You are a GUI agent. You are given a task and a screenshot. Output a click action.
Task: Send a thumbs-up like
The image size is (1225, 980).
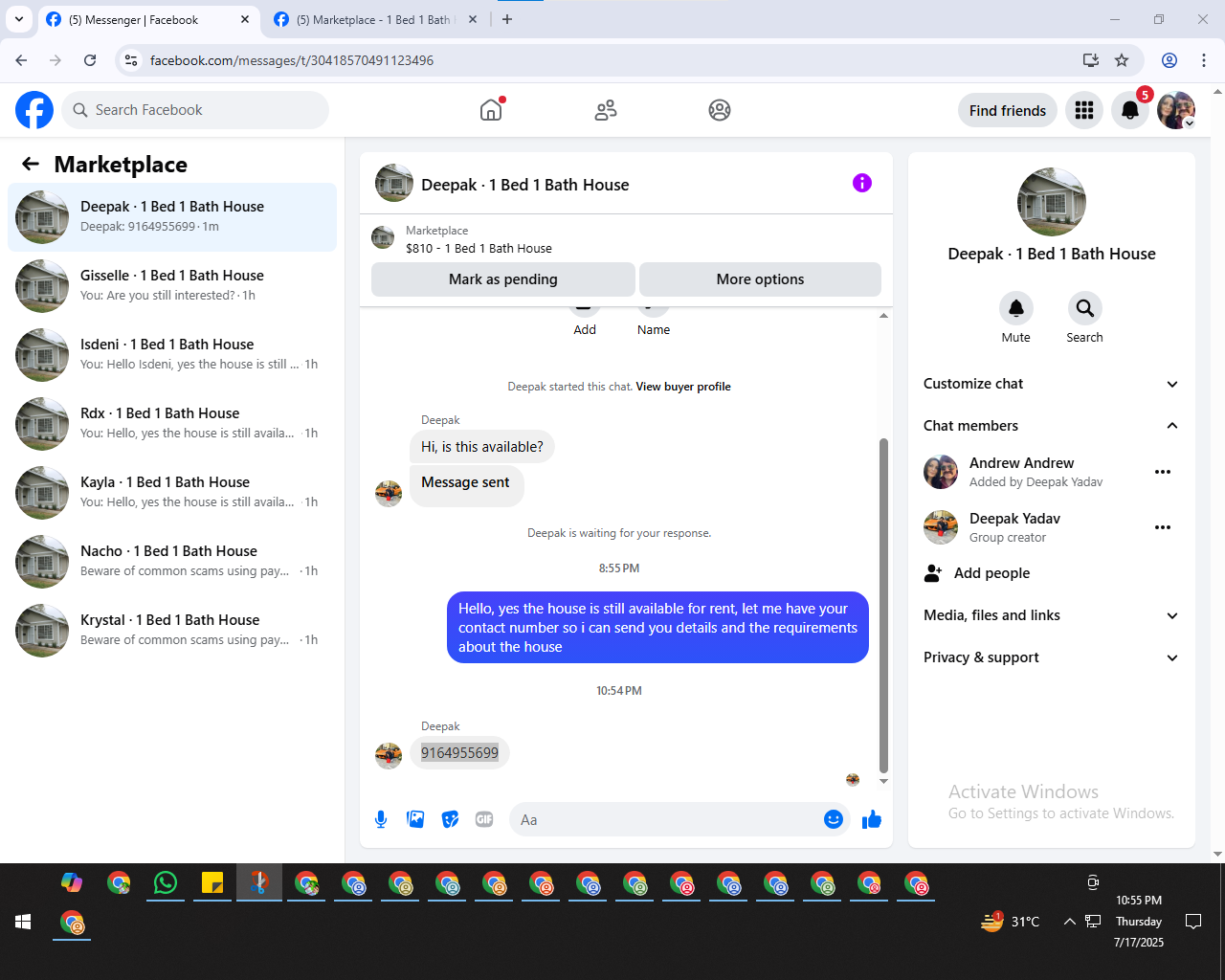(x=872, y=819)
